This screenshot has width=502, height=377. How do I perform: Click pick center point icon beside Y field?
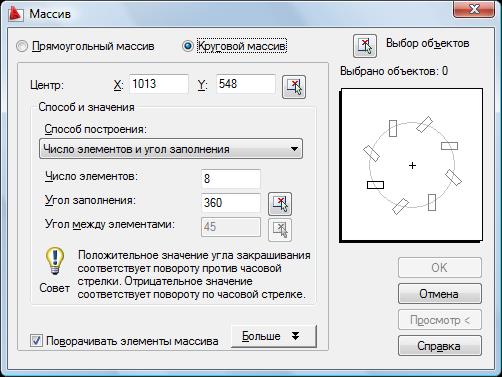pos(294,87)
